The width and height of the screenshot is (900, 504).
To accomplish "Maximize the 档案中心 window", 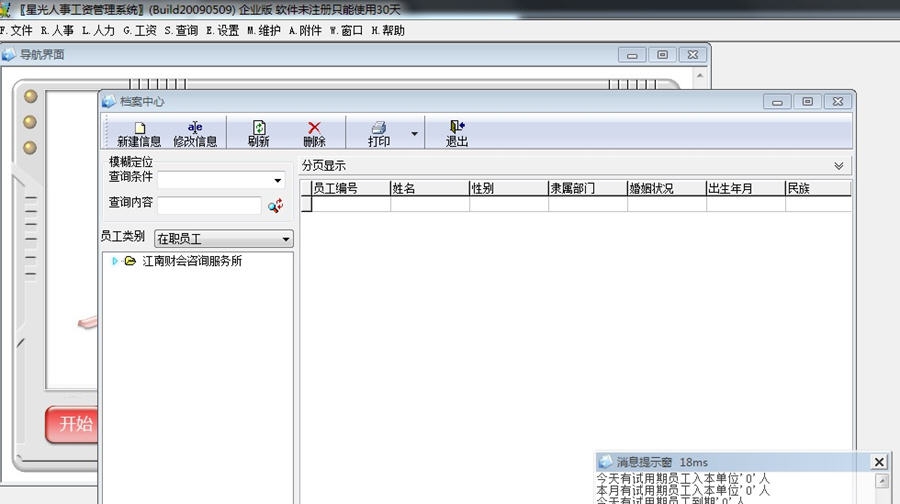I will (x=808, y=102).
